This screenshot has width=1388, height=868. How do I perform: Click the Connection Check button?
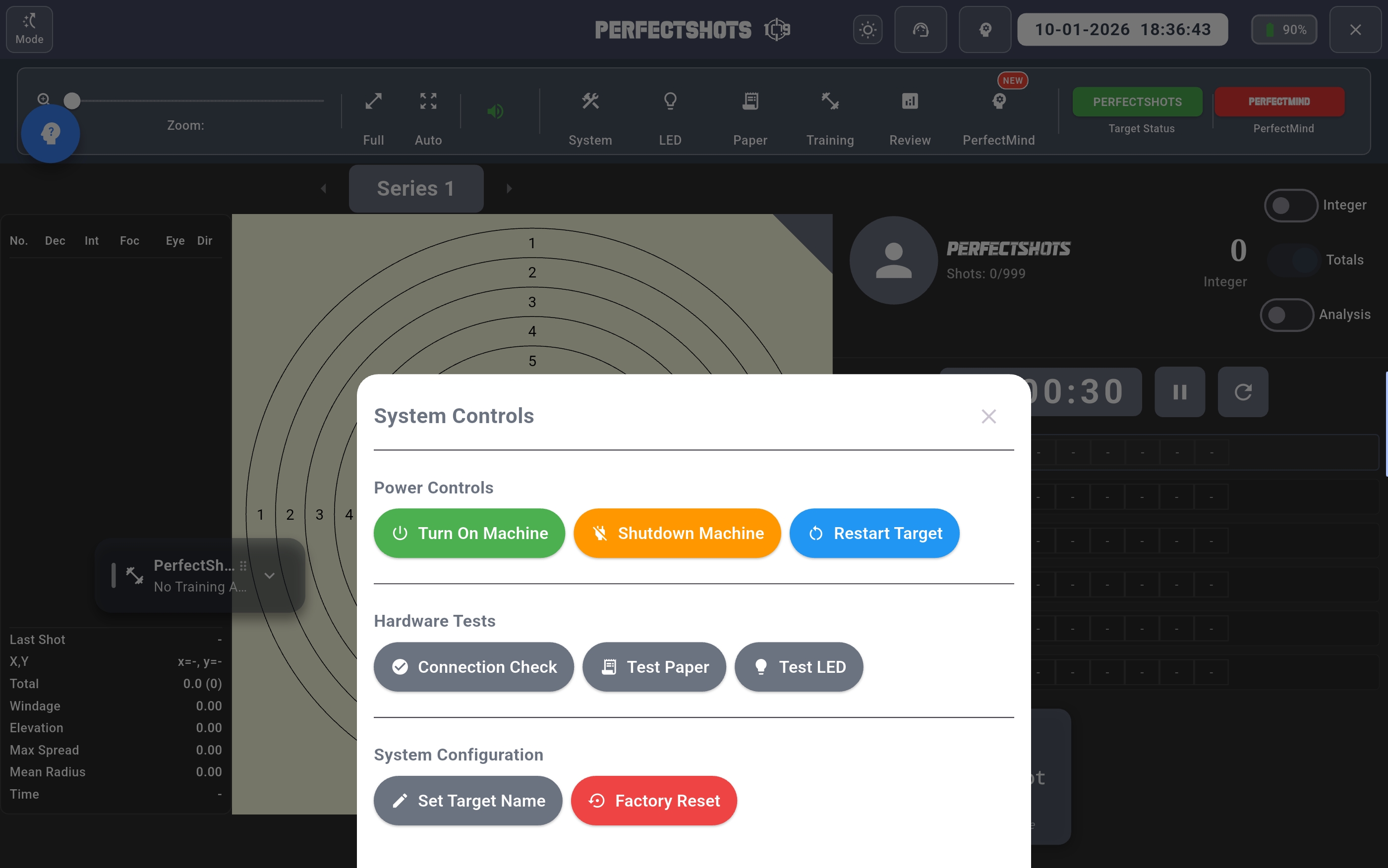pyautogui.click(x=474, y=667)
